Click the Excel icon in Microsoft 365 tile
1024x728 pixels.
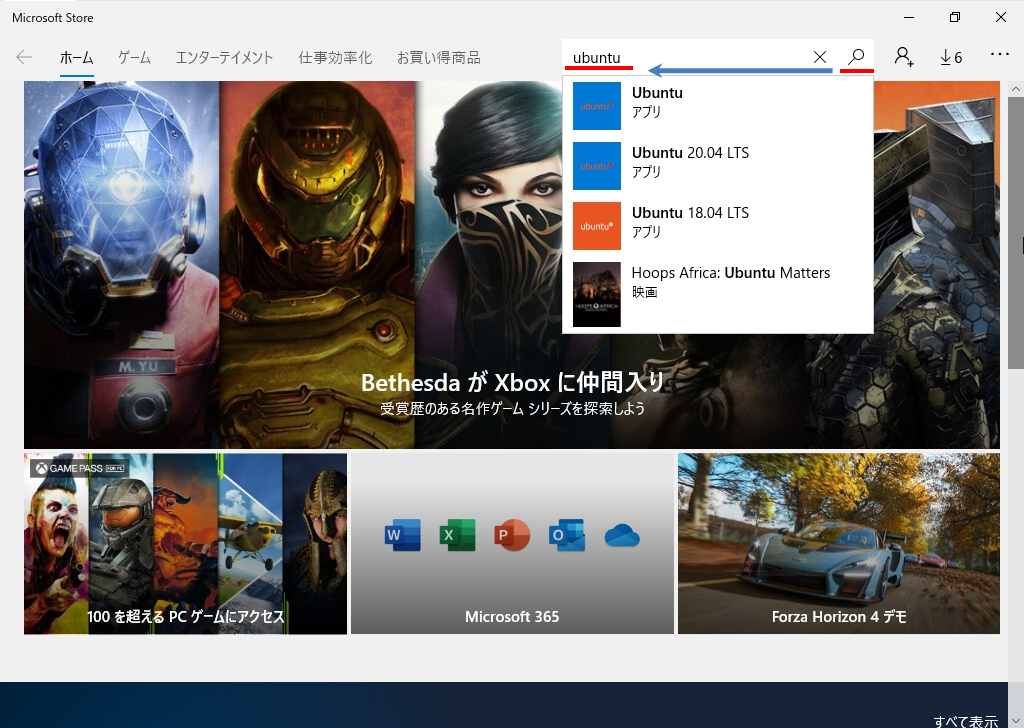tap(457, 535)
